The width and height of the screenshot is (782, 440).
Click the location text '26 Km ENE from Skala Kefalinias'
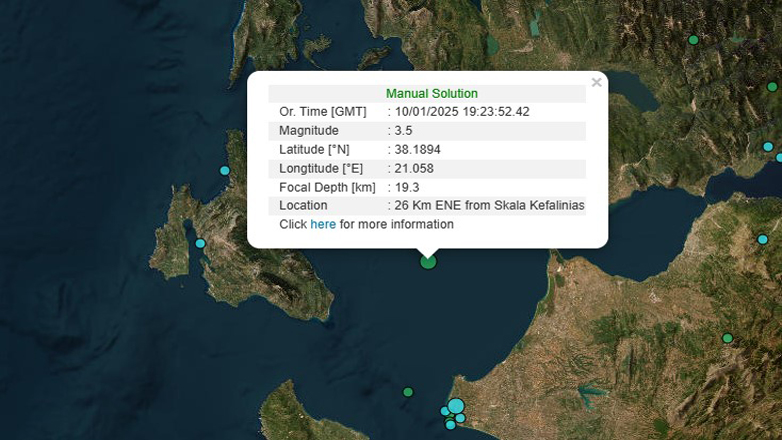489,206
